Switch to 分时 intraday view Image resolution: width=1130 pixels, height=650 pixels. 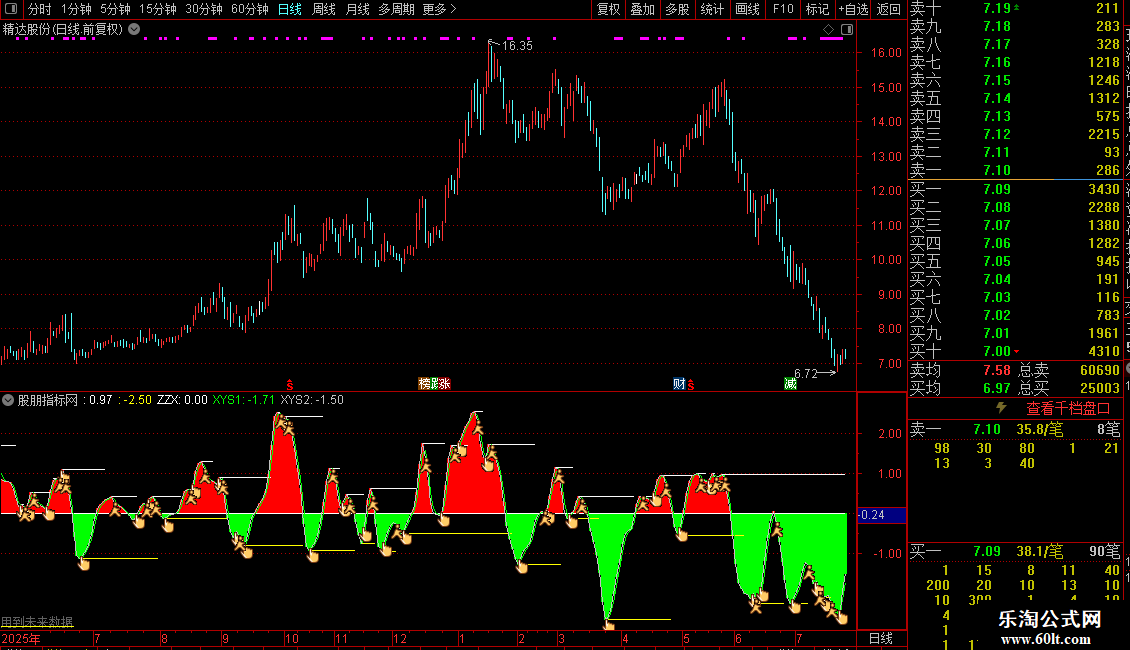point(40,9)
